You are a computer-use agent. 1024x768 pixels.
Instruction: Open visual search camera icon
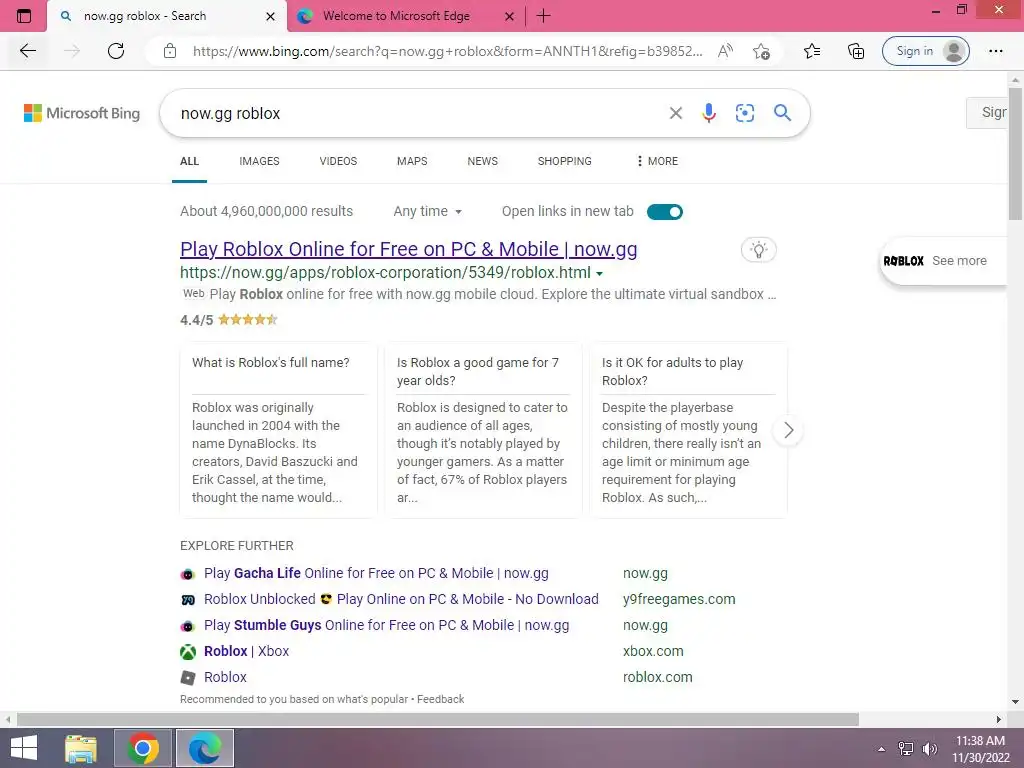(744, 113)
